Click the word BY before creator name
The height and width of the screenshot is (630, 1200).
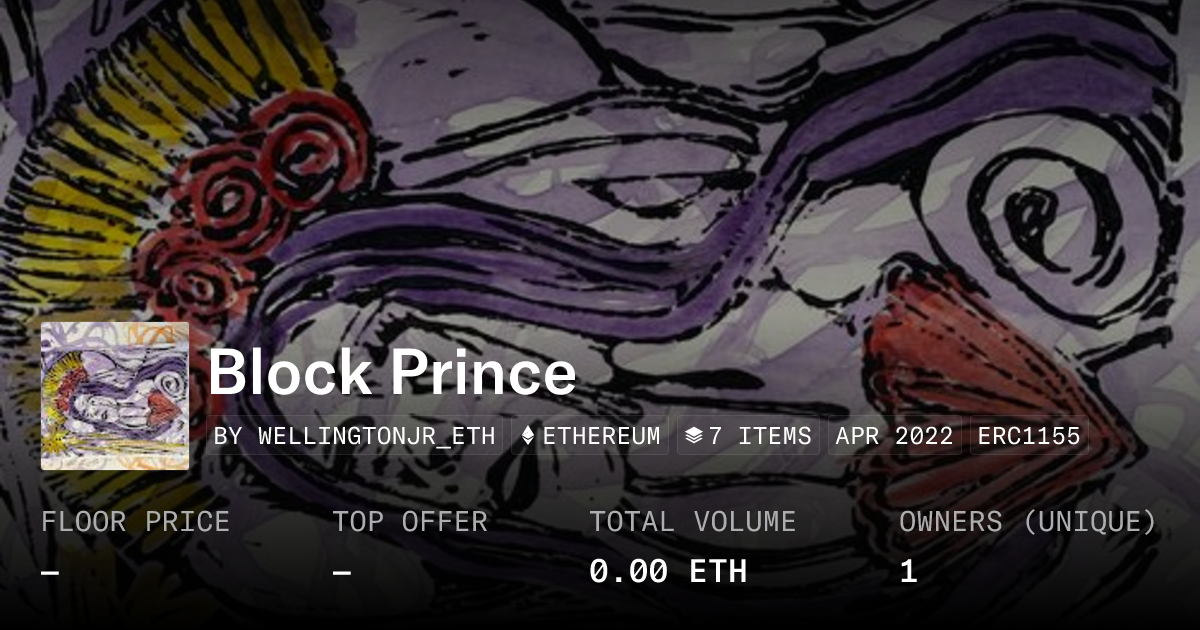coord(228,436)
